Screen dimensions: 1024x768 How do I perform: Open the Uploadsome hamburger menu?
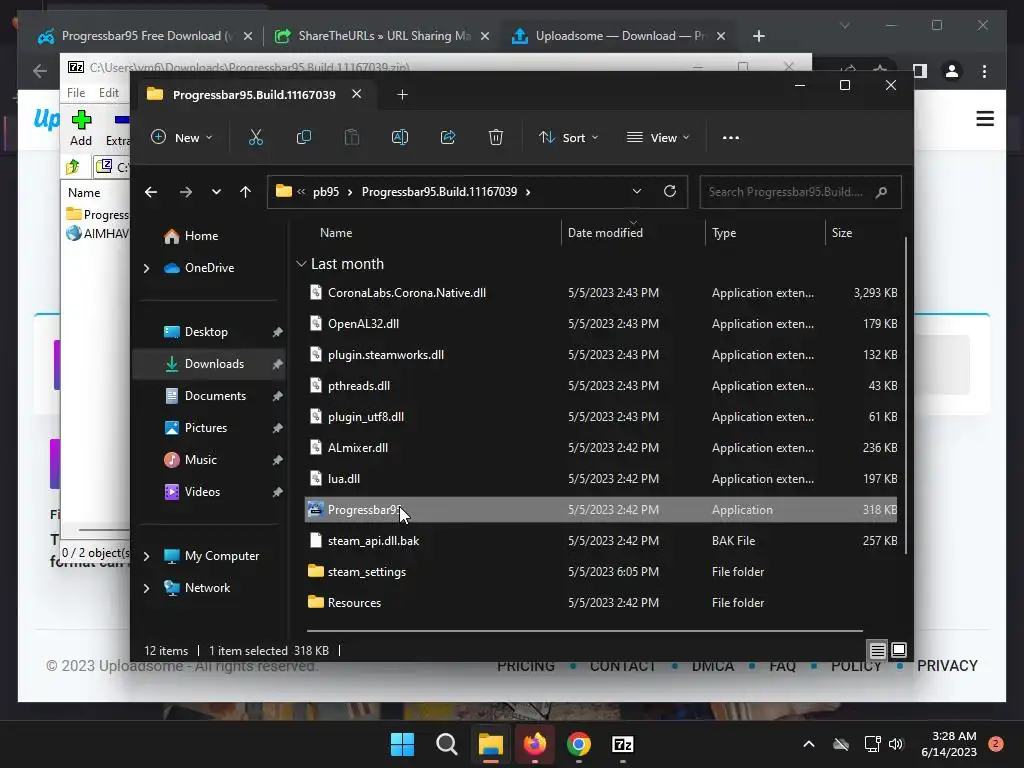985,119
